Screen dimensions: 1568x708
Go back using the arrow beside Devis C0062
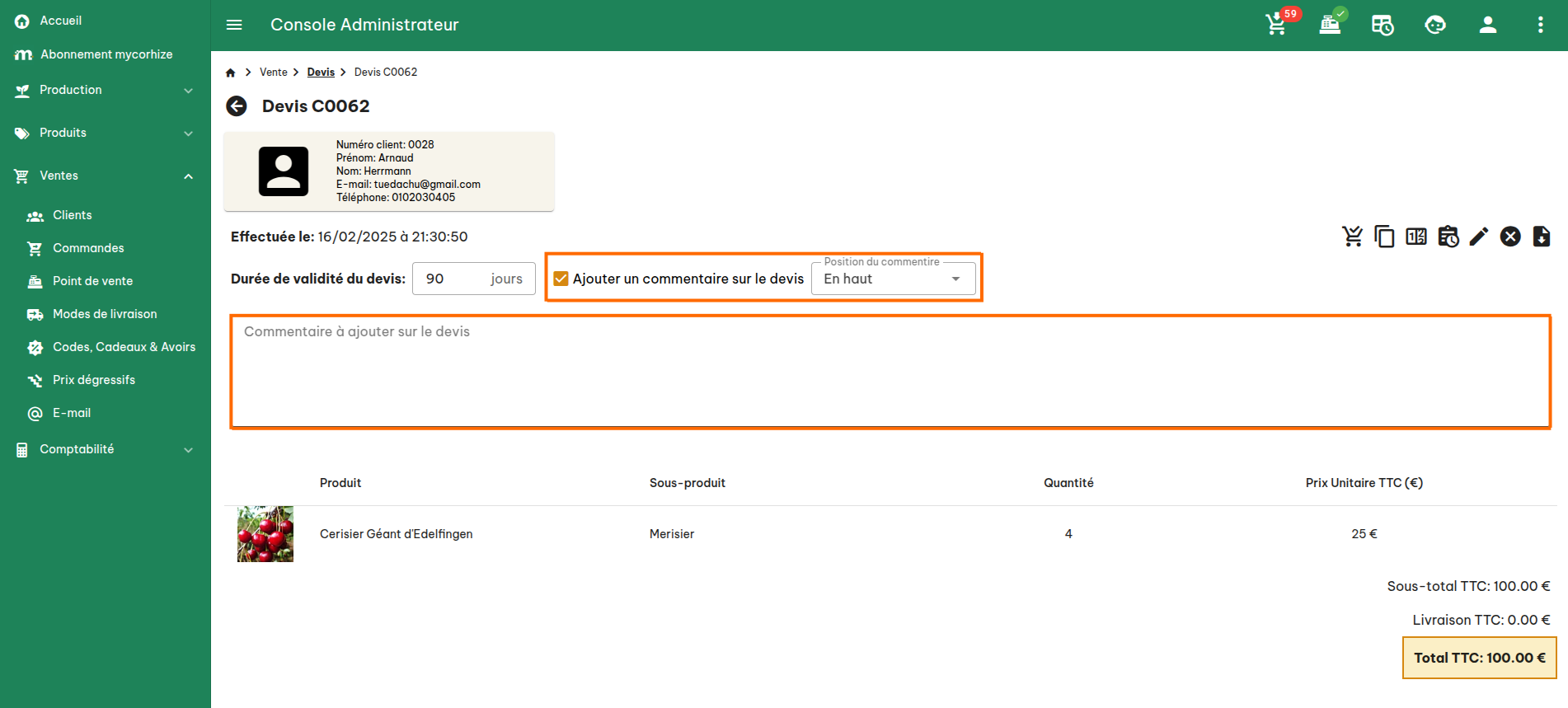237,106
